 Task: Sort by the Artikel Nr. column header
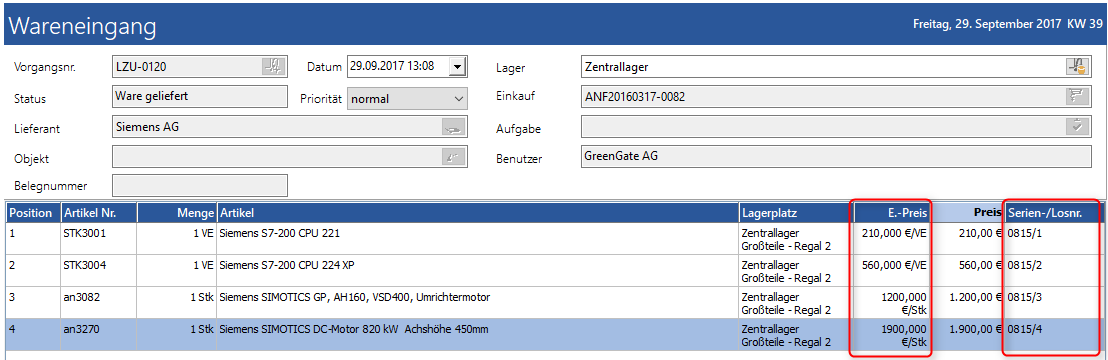click(98, 213)
